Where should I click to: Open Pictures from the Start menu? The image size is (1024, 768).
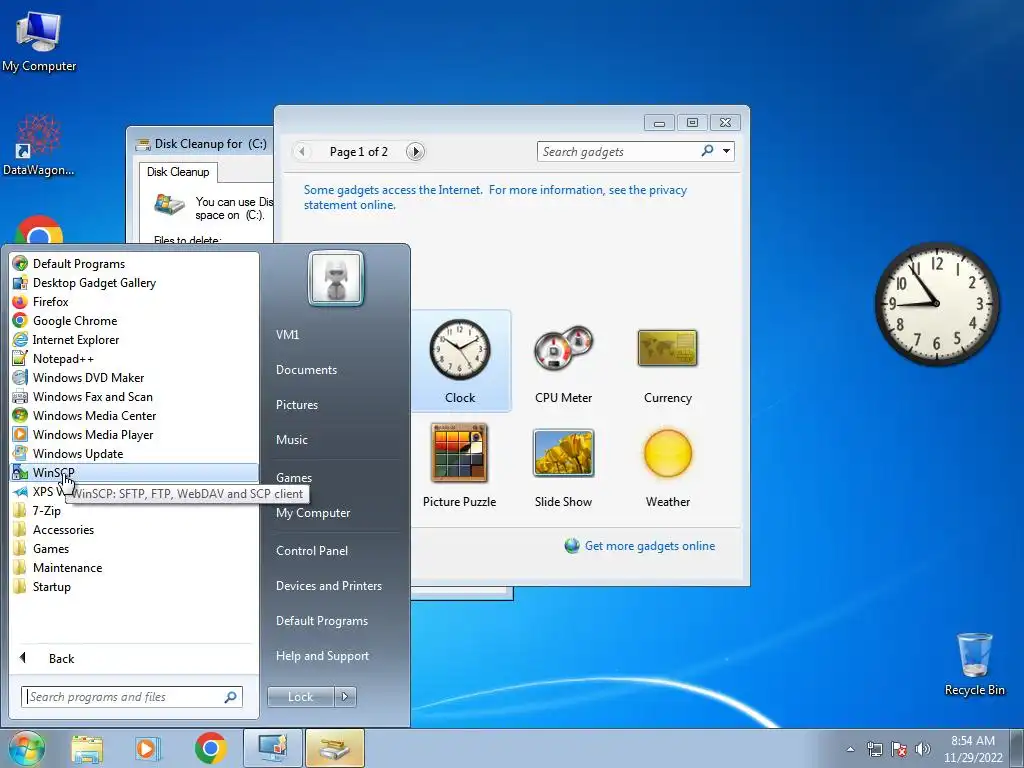[x=297, y=405]
